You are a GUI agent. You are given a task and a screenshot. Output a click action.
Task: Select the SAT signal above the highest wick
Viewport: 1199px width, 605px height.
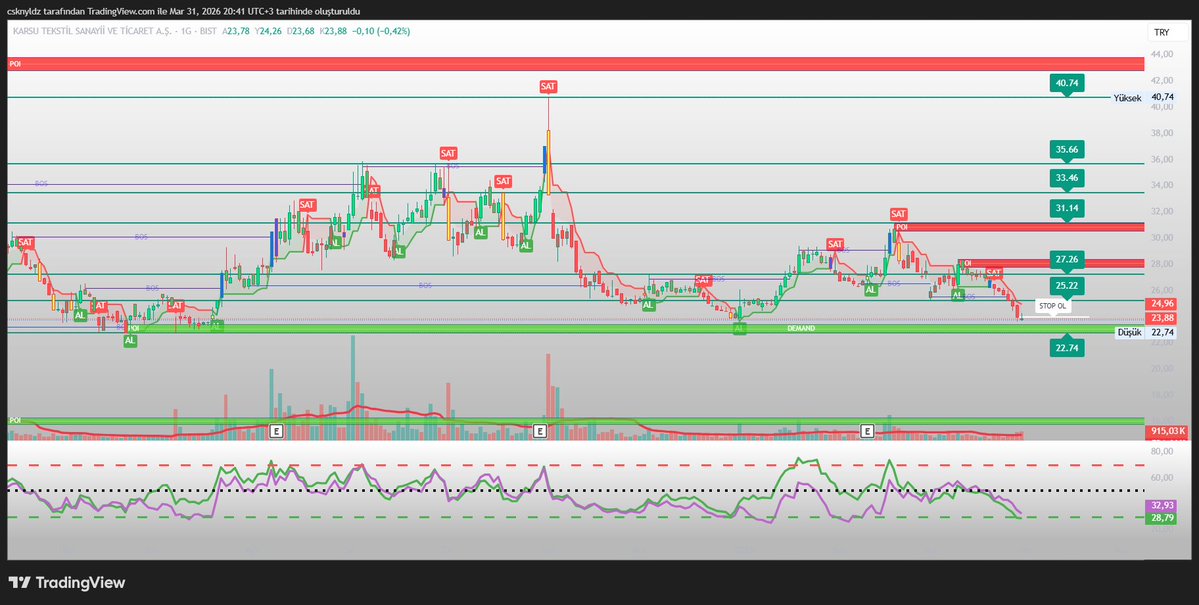click(x=548, y=86)
